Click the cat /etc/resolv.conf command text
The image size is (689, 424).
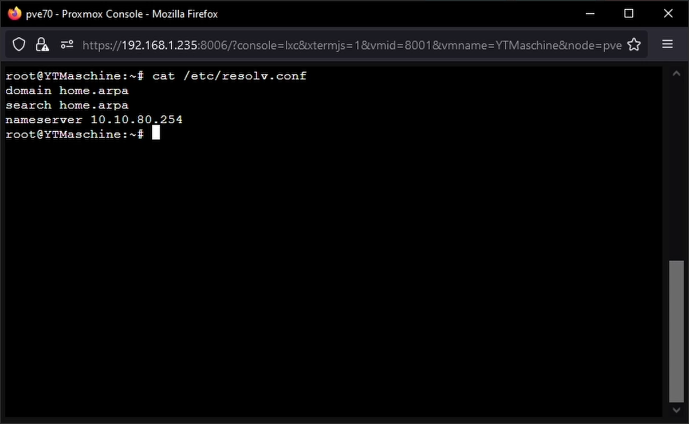point(229,76)
